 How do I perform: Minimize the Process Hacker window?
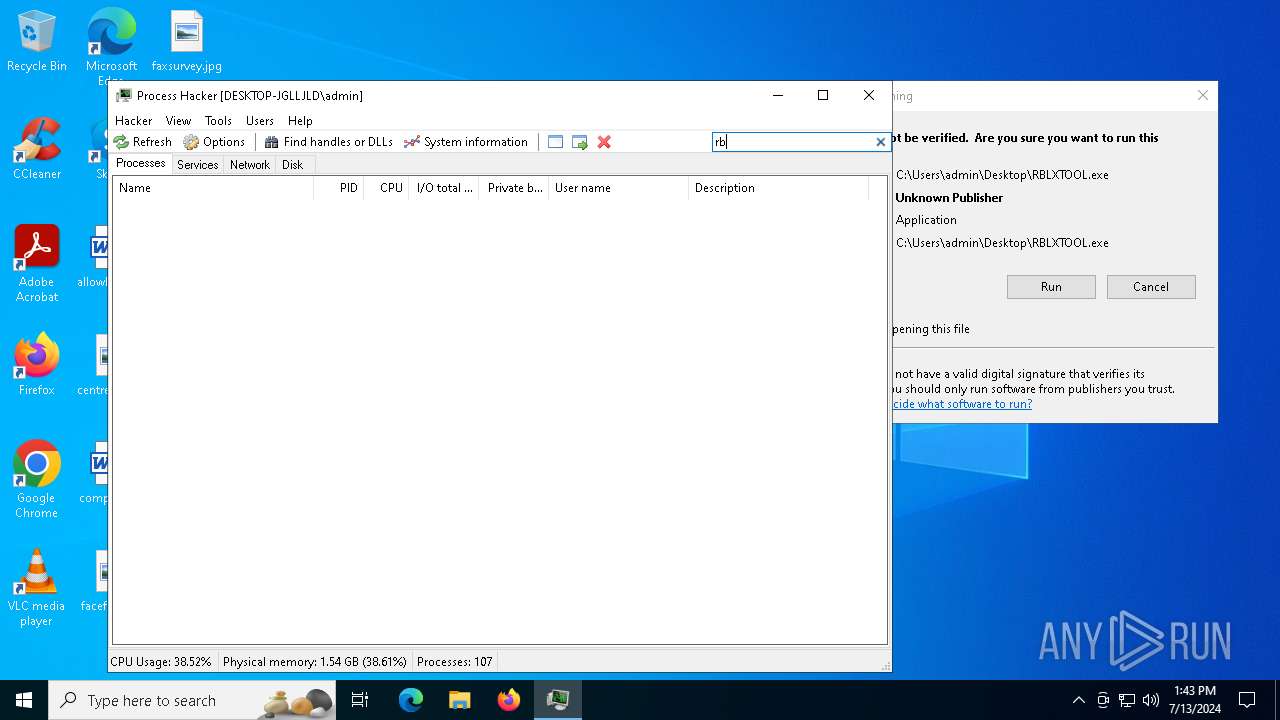point(778,96)
